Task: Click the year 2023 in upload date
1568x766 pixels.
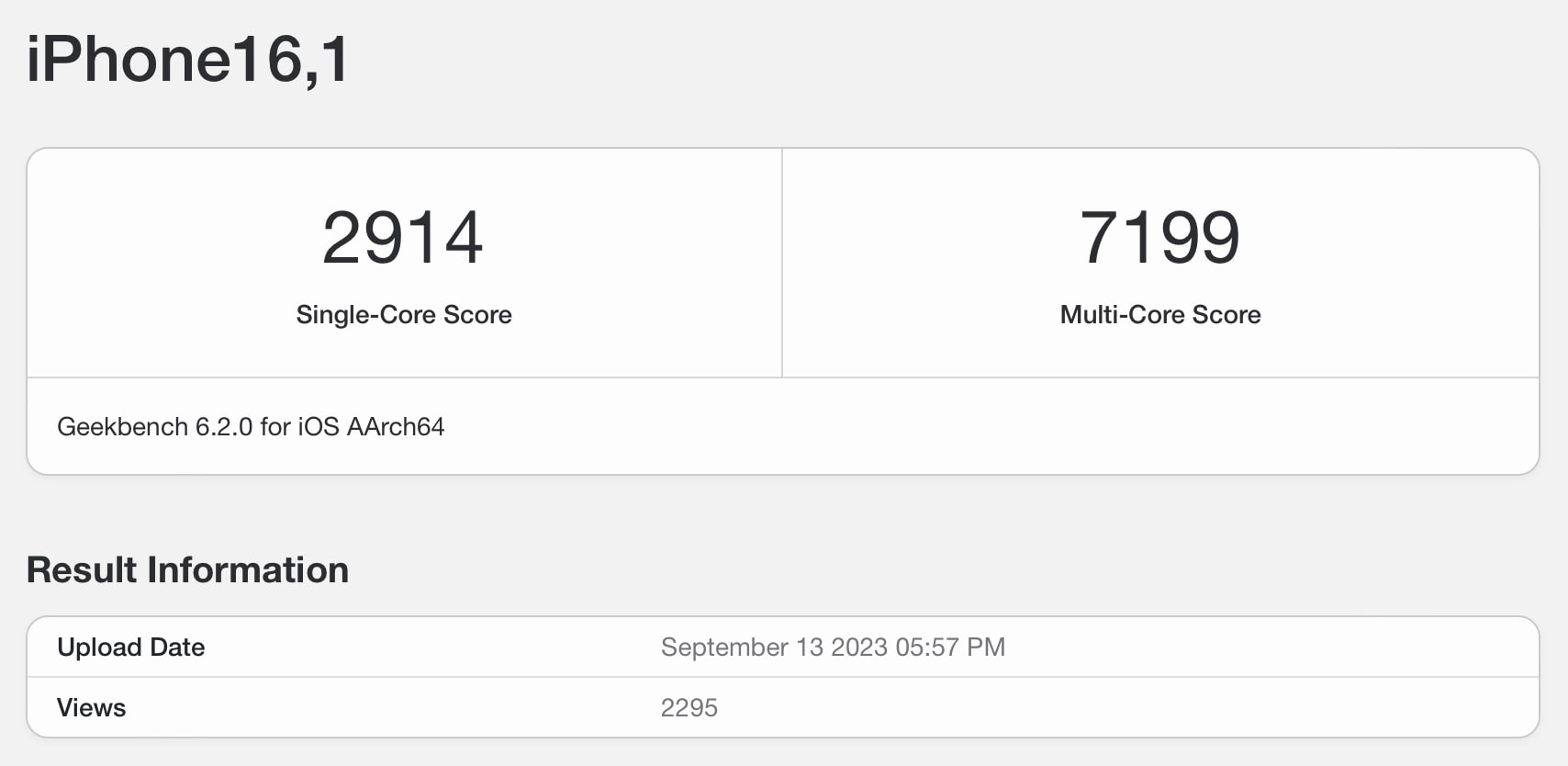Action: pos(859,648)
